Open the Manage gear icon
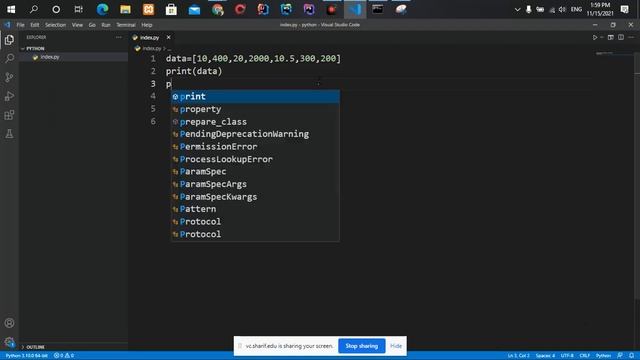Screen dimensions: 640x360 tap(9, 342)
